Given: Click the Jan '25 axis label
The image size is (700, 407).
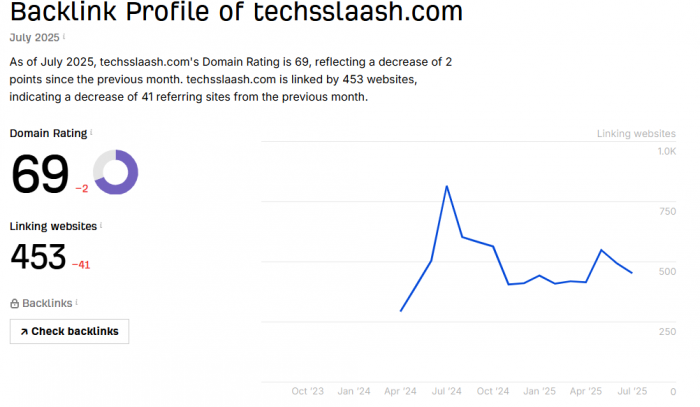Looking at the screenshot, I should pos(539,391).
